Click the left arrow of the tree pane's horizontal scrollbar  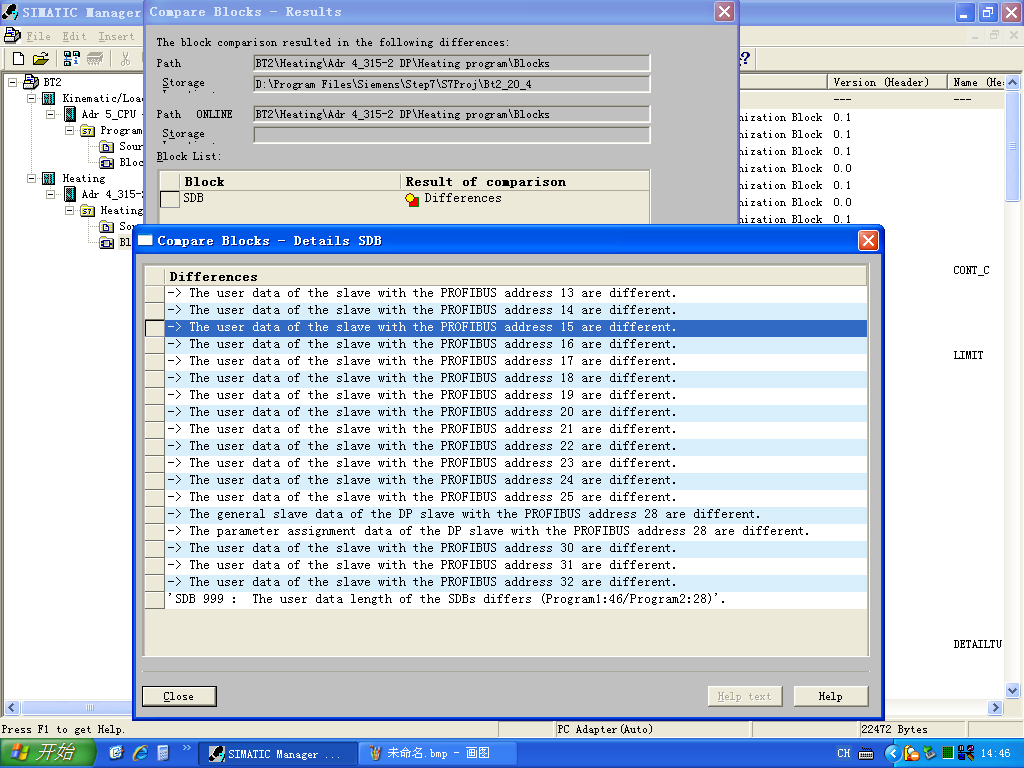click(12, 707)
